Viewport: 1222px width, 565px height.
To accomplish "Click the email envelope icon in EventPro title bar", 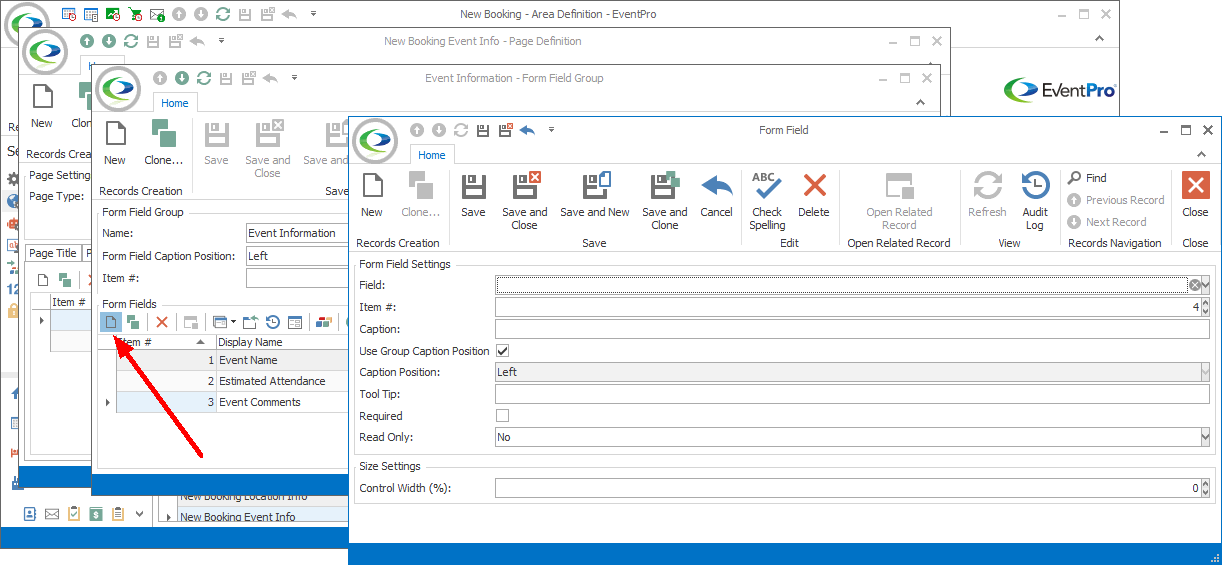I will [x=157, y=14].
